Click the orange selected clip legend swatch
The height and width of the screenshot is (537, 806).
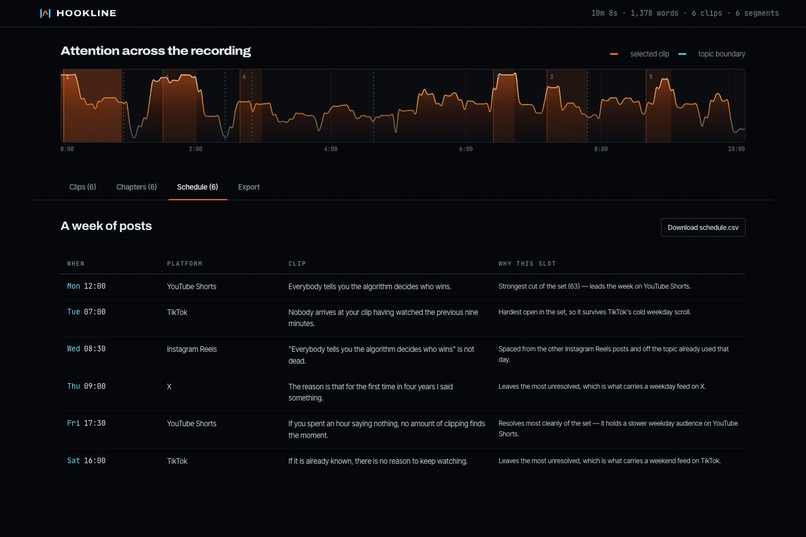pos(614,54)
